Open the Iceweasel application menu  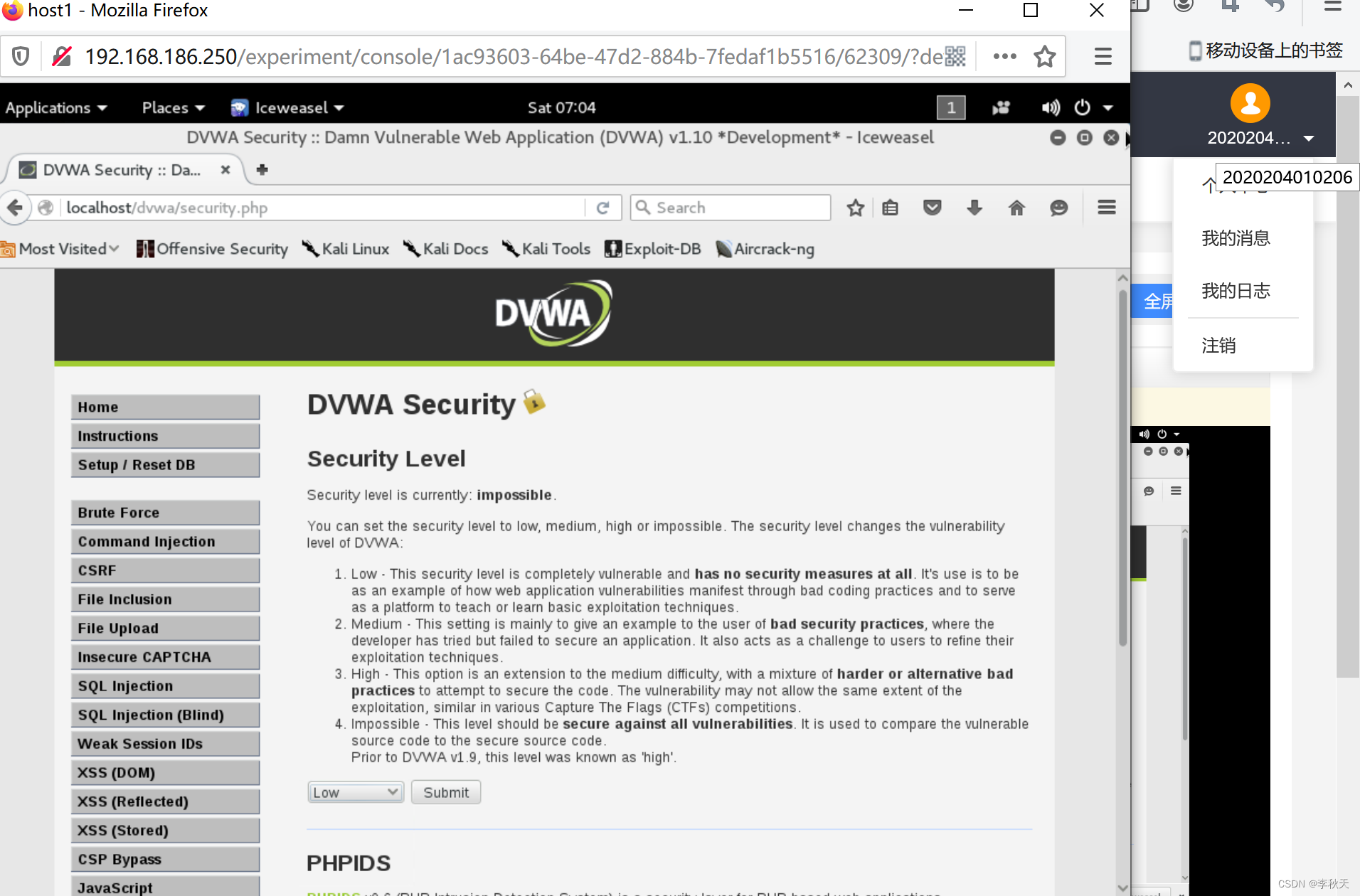[288, 107]
